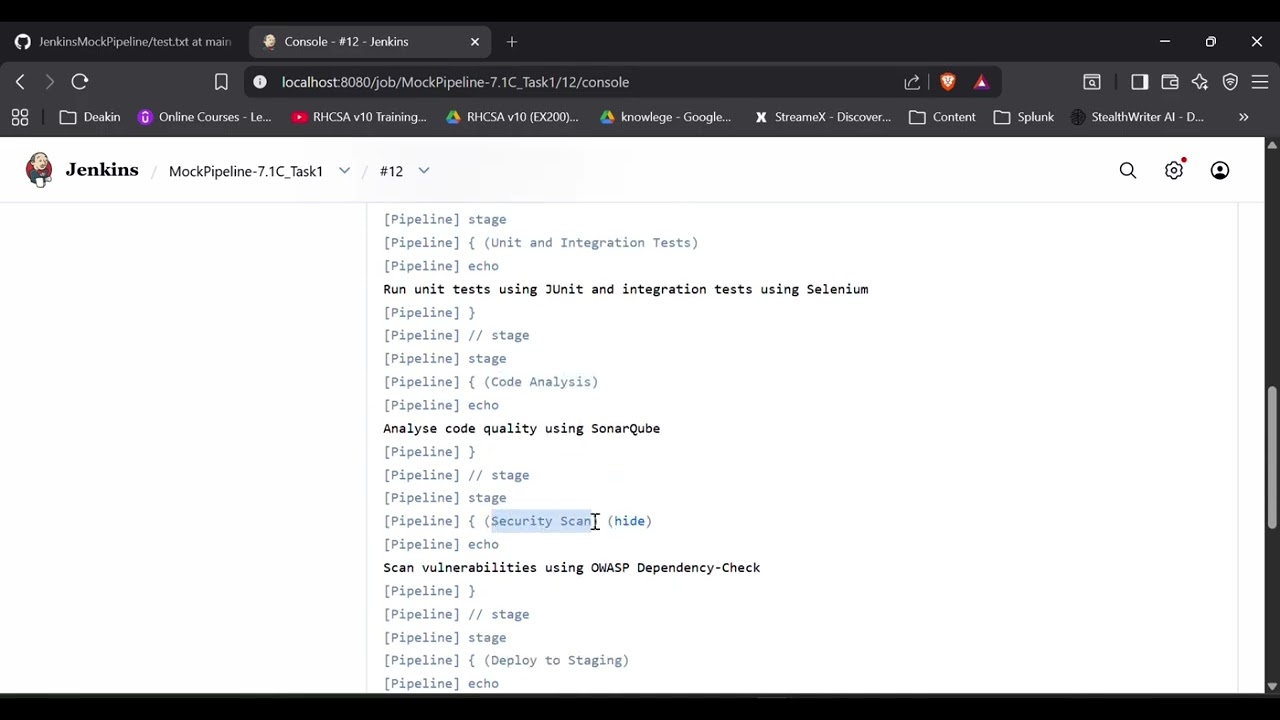
Task: Open bookmarks apps grid icon
Action: tap(20, 117)
